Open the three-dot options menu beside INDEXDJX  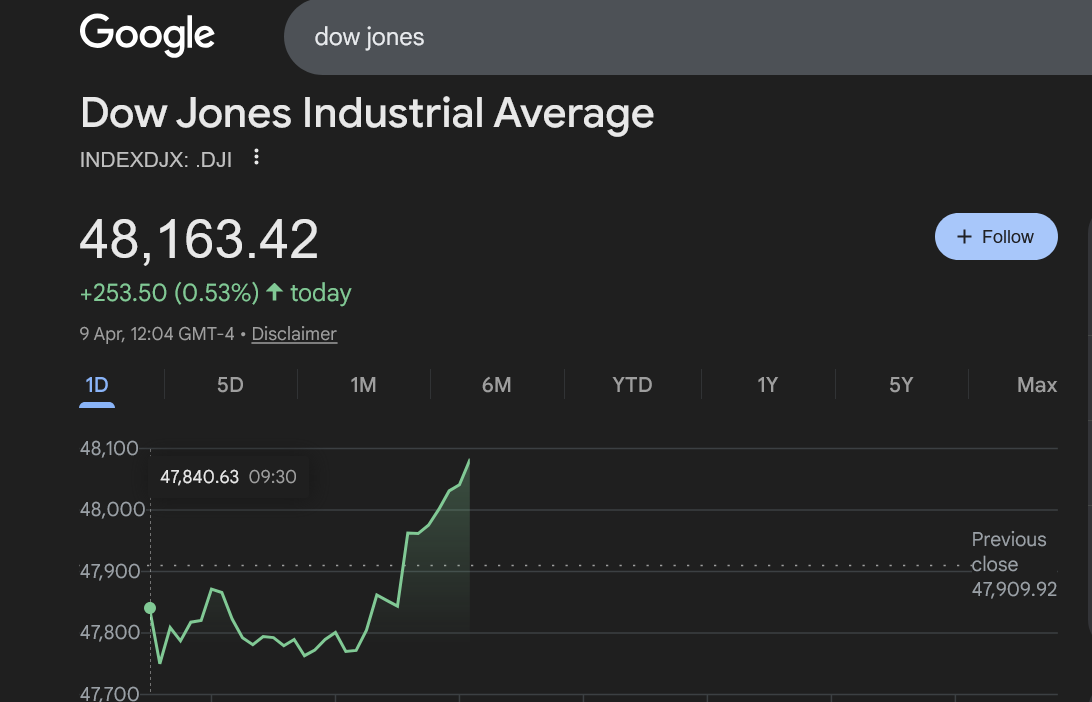tap(257, 158)
